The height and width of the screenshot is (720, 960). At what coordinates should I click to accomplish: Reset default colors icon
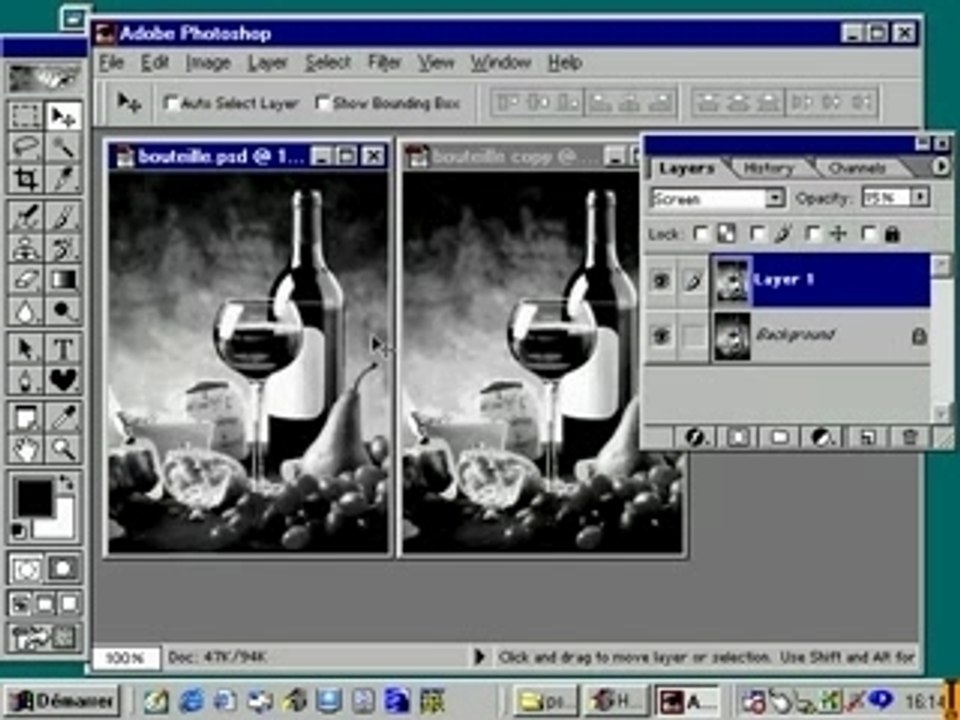pyautogui.click(x=18, y=530)
